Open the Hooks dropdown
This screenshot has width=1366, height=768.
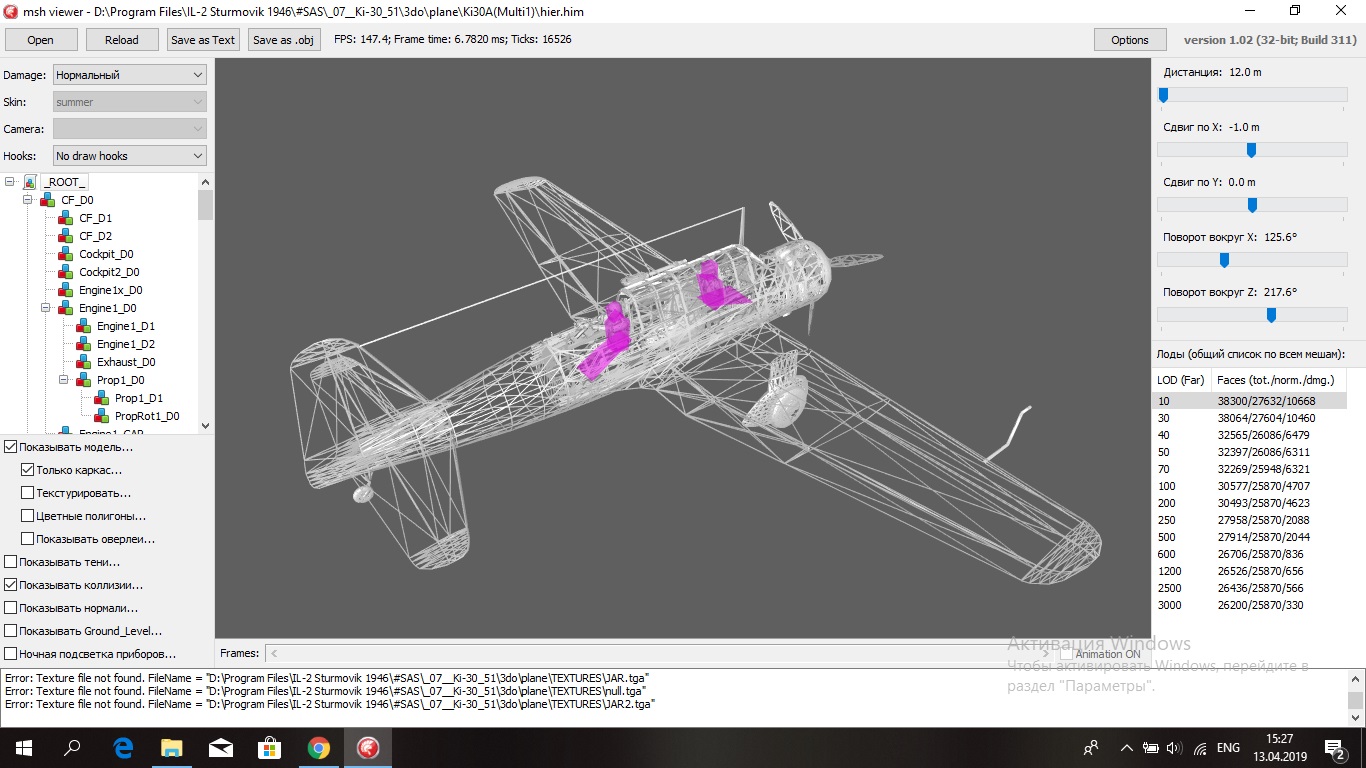(129, 156)
